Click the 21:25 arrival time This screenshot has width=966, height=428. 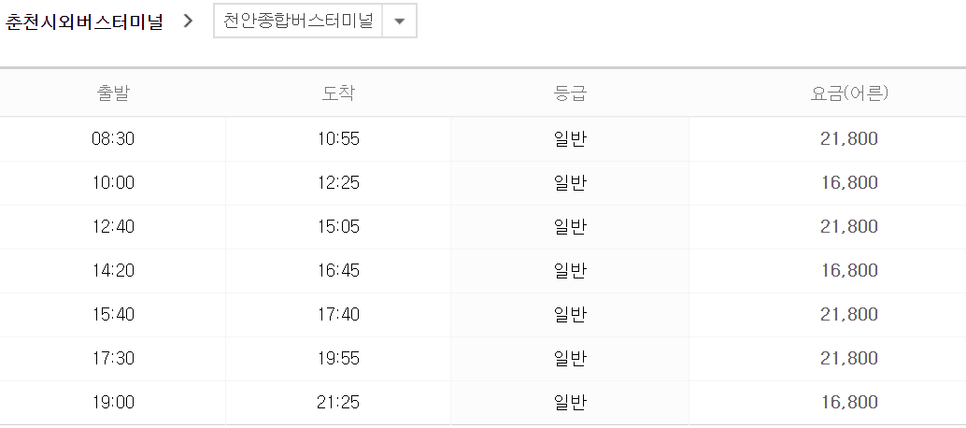[x=339, y=402]
